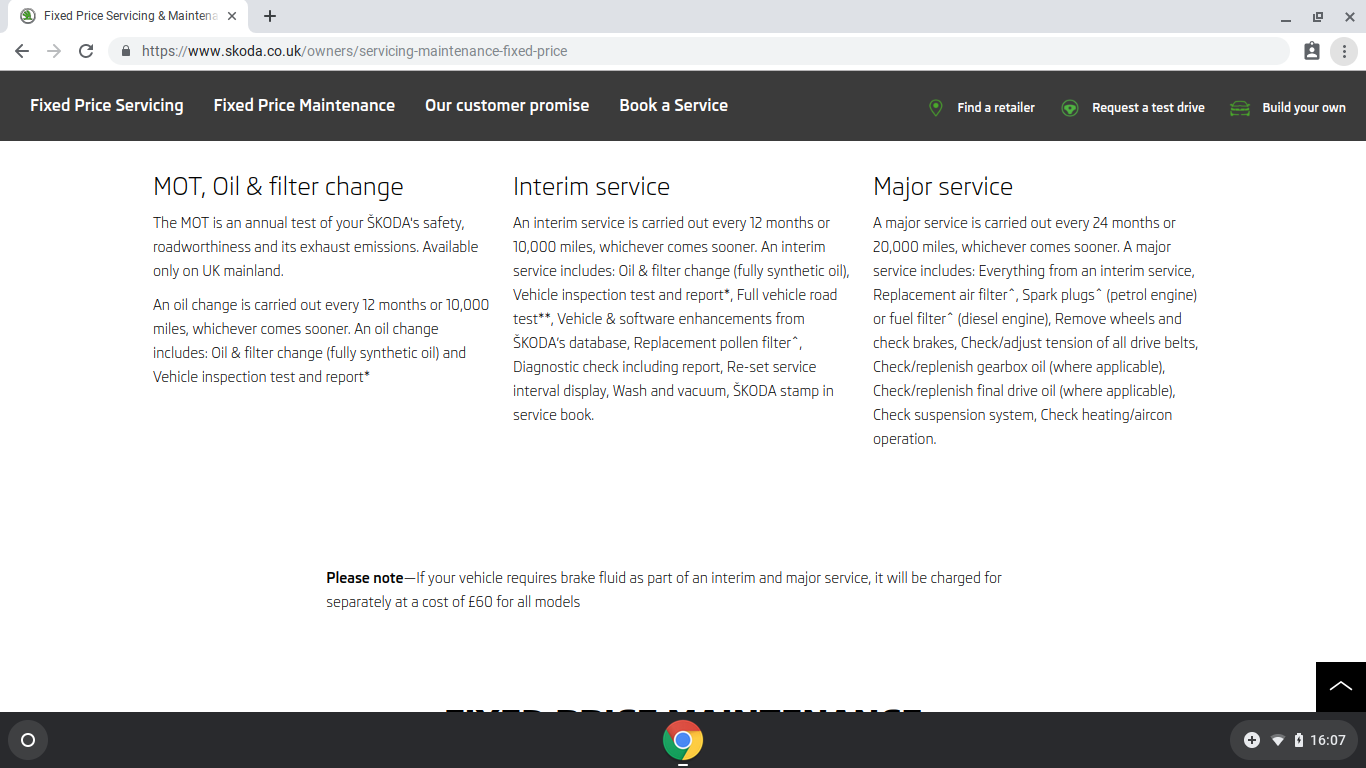The width and height of the screenshot is (1366, 768).
Task: Click the 'operation.' text in Major service
Action: [904, 439]
